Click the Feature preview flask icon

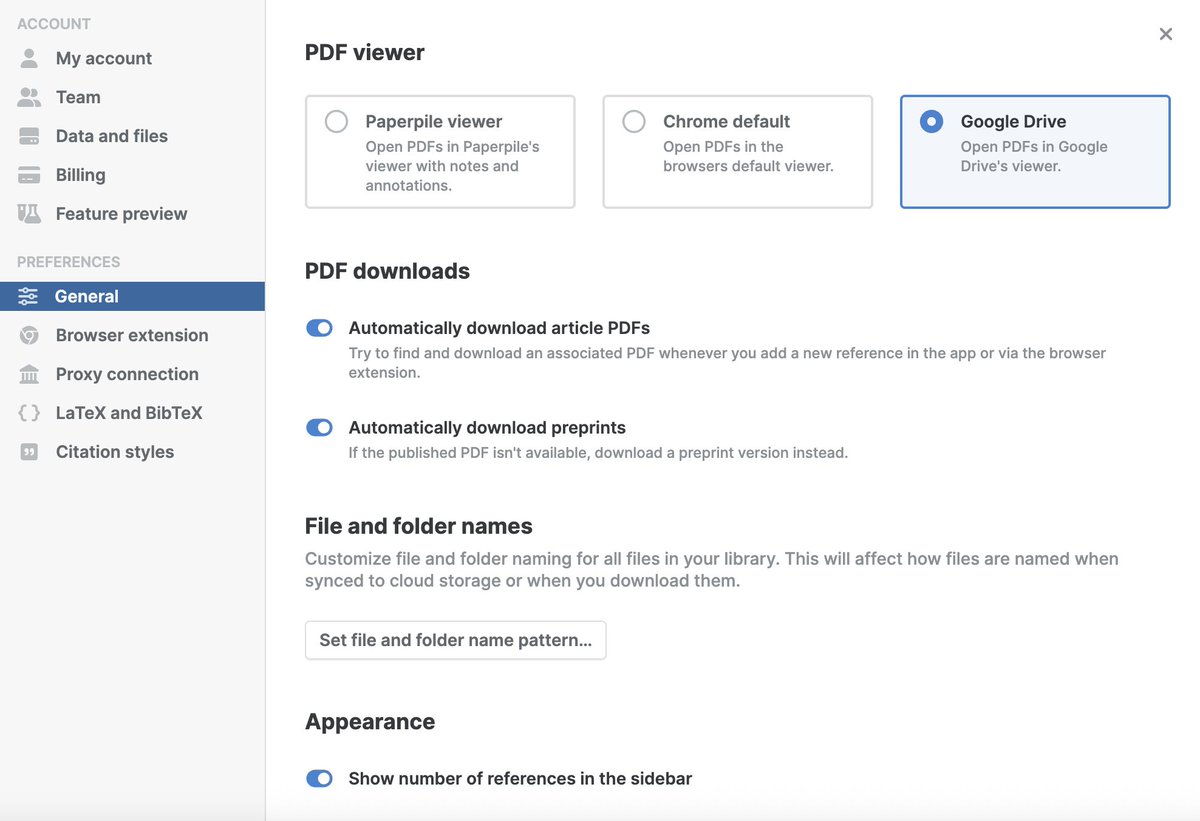(29, 214)
